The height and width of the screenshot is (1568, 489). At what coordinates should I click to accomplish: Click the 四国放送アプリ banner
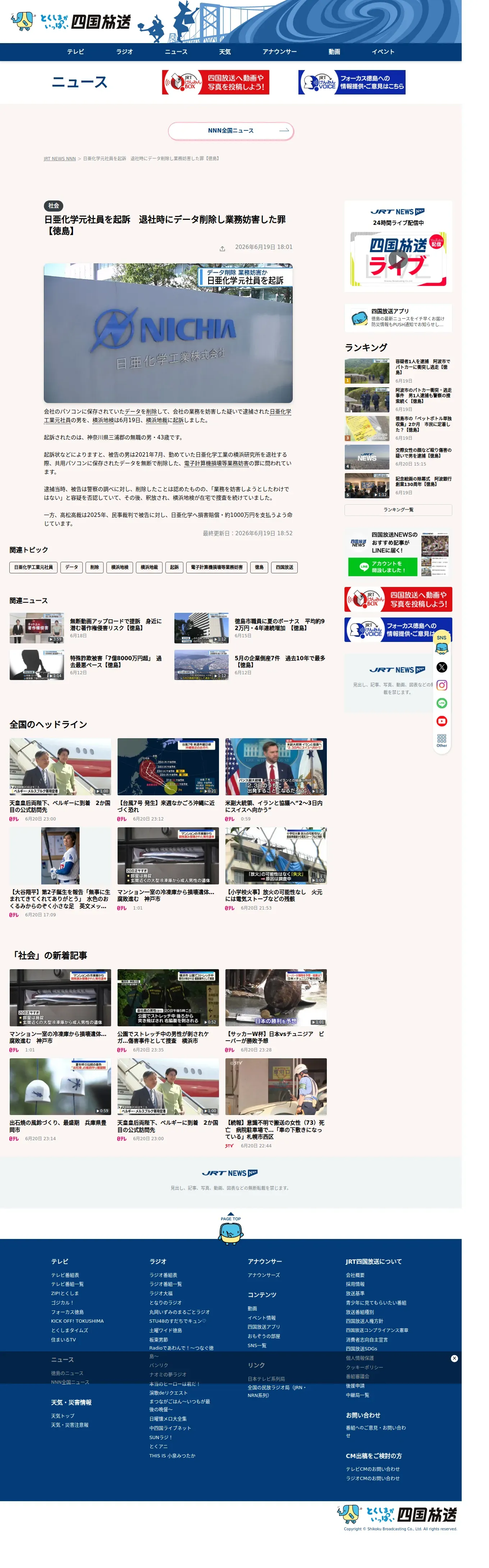tap(398, 317)
